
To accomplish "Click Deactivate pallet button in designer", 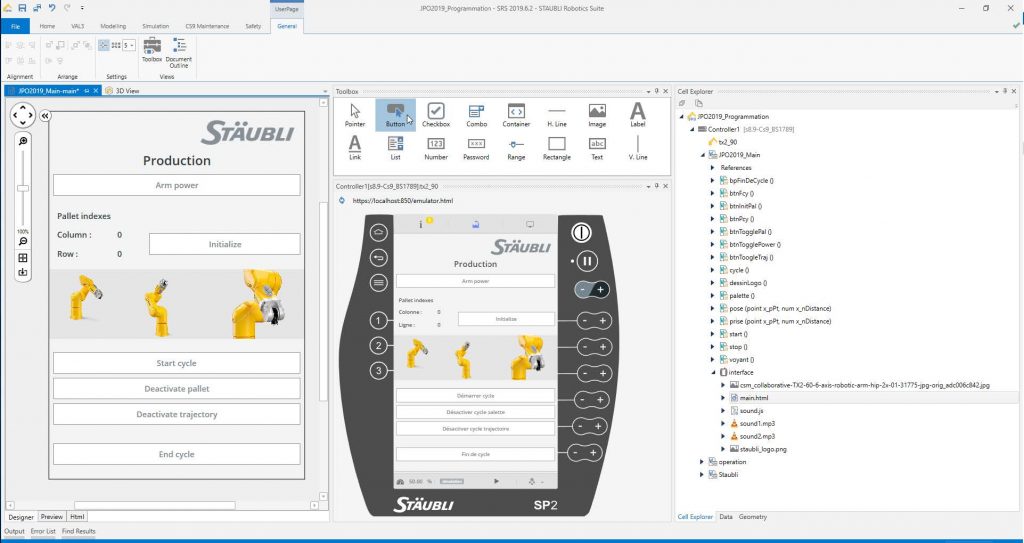I will pyautogui.click(x=176, y=388).
